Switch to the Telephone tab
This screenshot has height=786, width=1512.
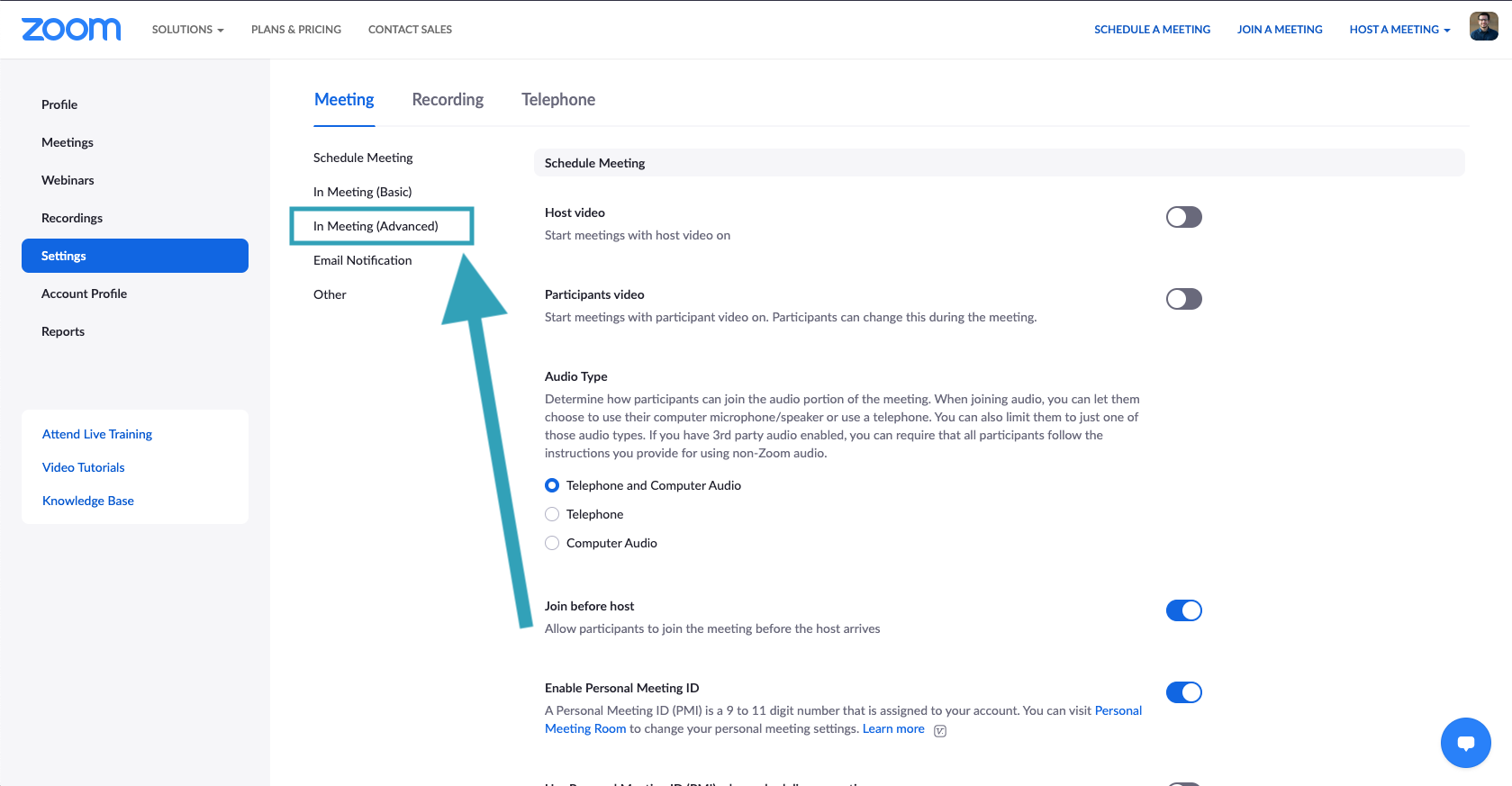(x=557, y=100)
